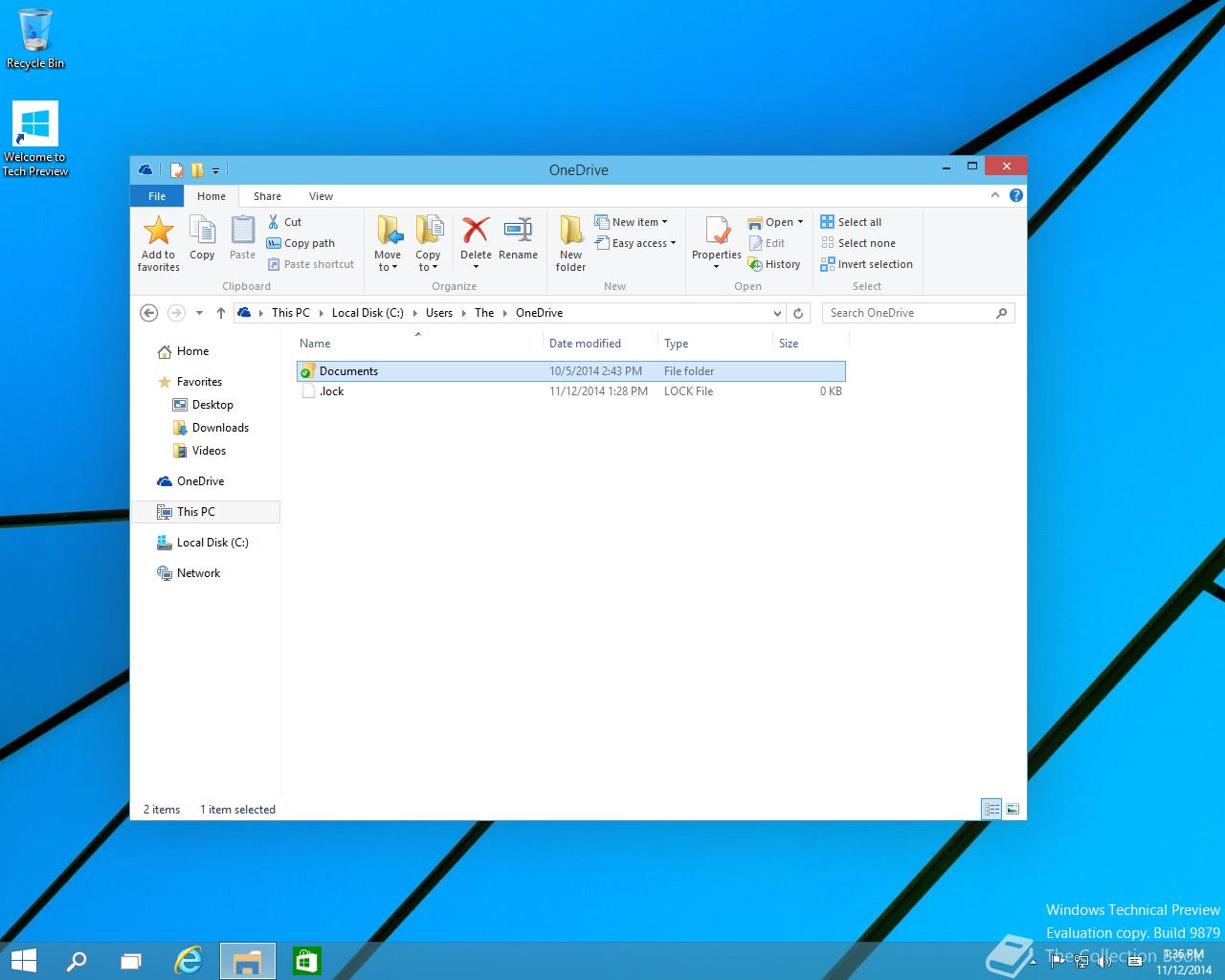Click Paste shortcut in the ribbon
Screen dimensions: 1225x980
(x=310, y=264)
